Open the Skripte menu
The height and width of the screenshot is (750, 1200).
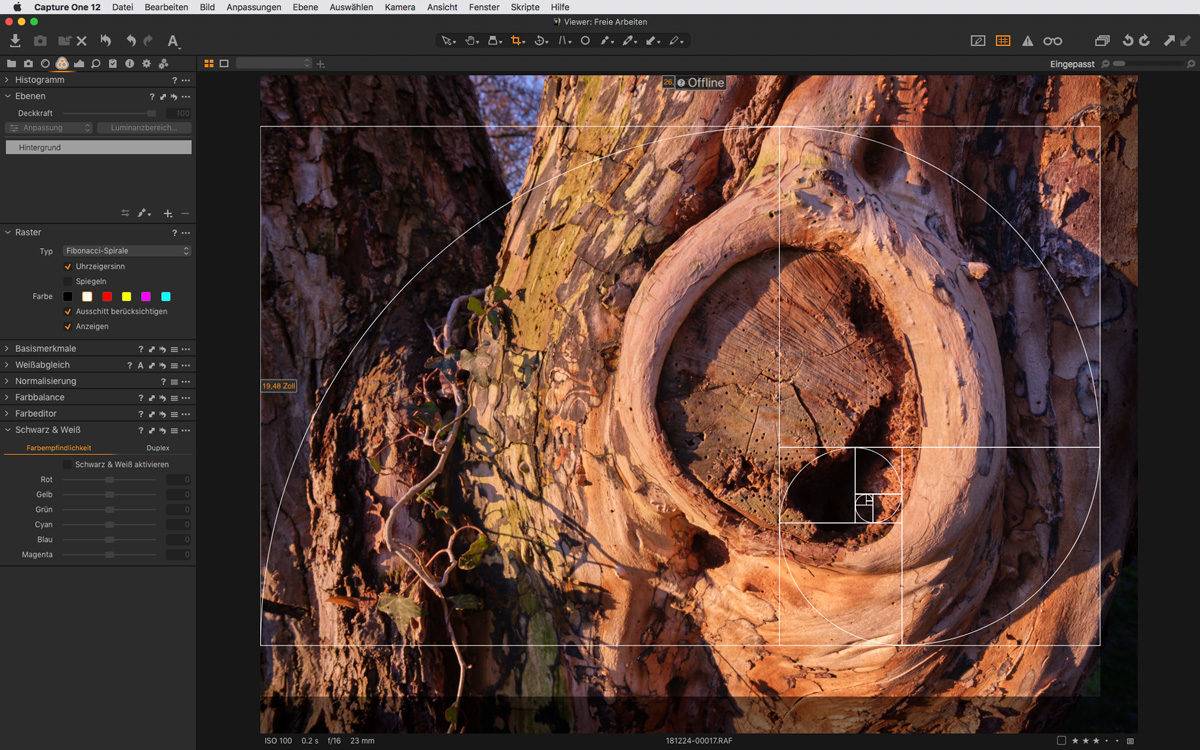(525, 7)
